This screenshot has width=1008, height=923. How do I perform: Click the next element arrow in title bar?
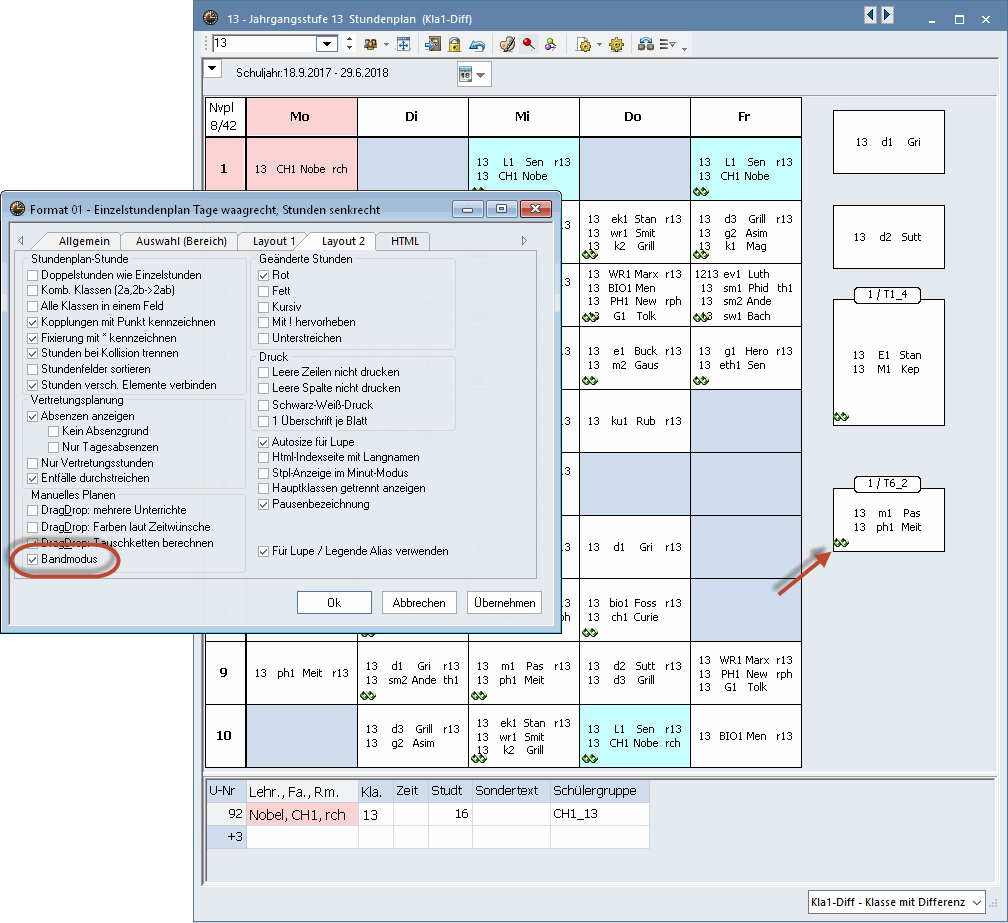click(x=887, y=15)
